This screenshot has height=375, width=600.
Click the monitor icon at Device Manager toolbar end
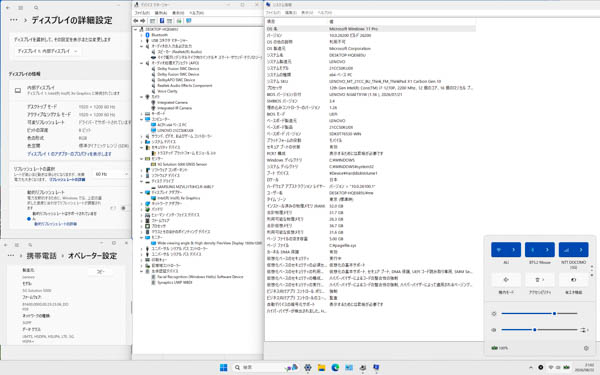tap(188, 21)
